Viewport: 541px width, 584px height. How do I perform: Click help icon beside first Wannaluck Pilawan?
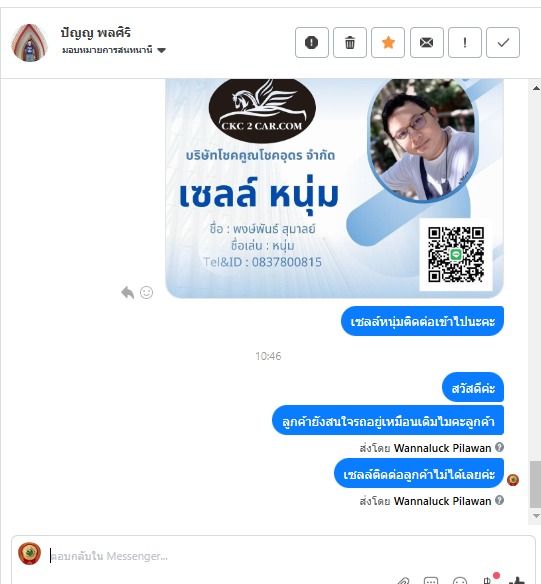click(499, 447)
